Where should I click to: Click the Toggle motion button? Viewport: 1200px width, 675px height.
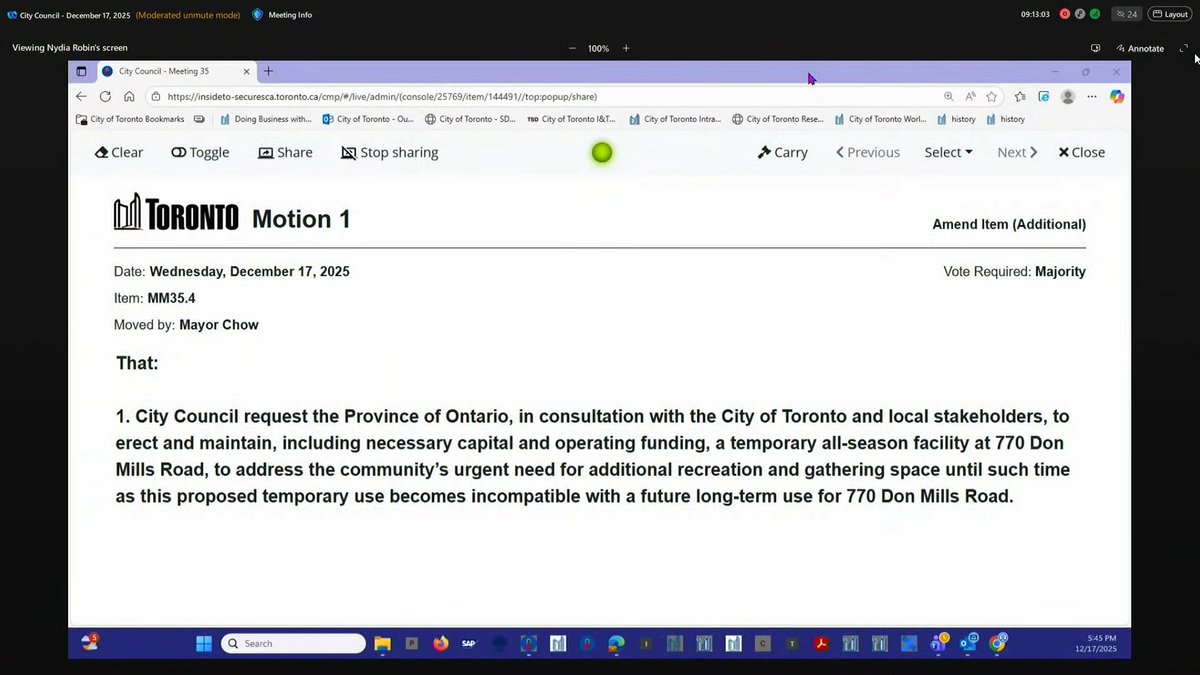(x=200, y=152)
